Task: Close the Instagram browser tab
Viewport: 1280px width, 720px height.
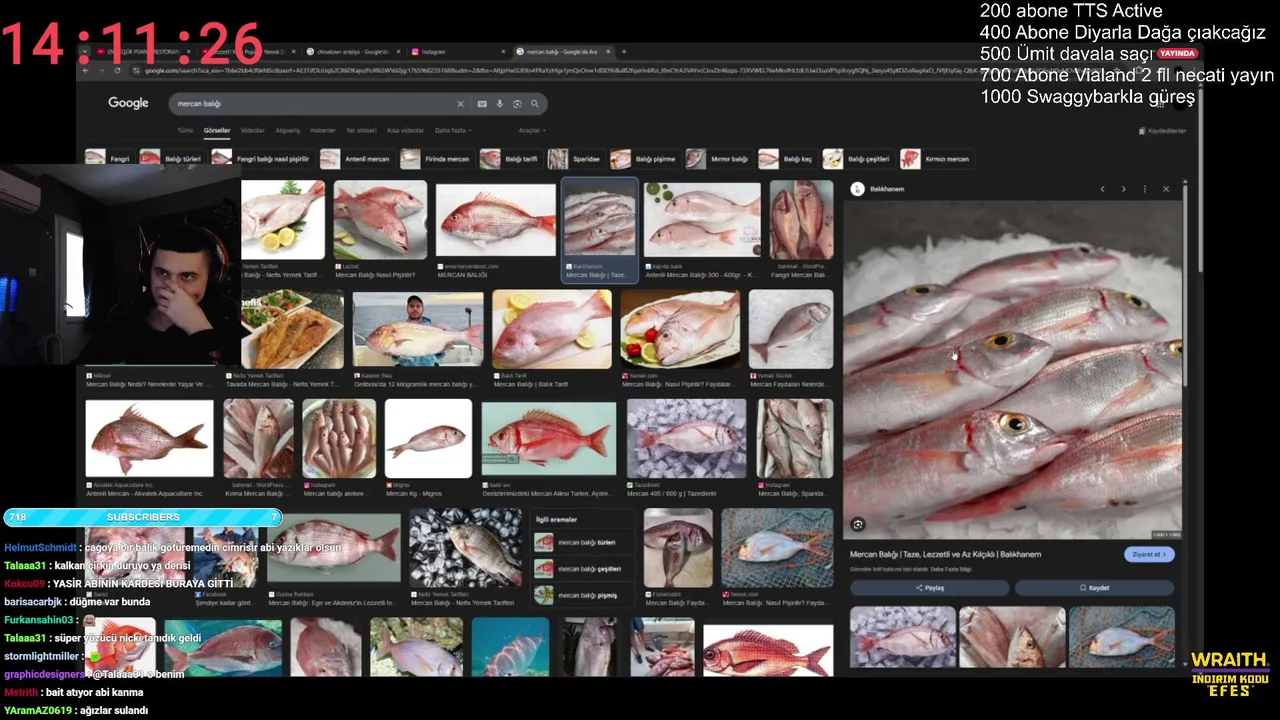Action: (504, 52)
